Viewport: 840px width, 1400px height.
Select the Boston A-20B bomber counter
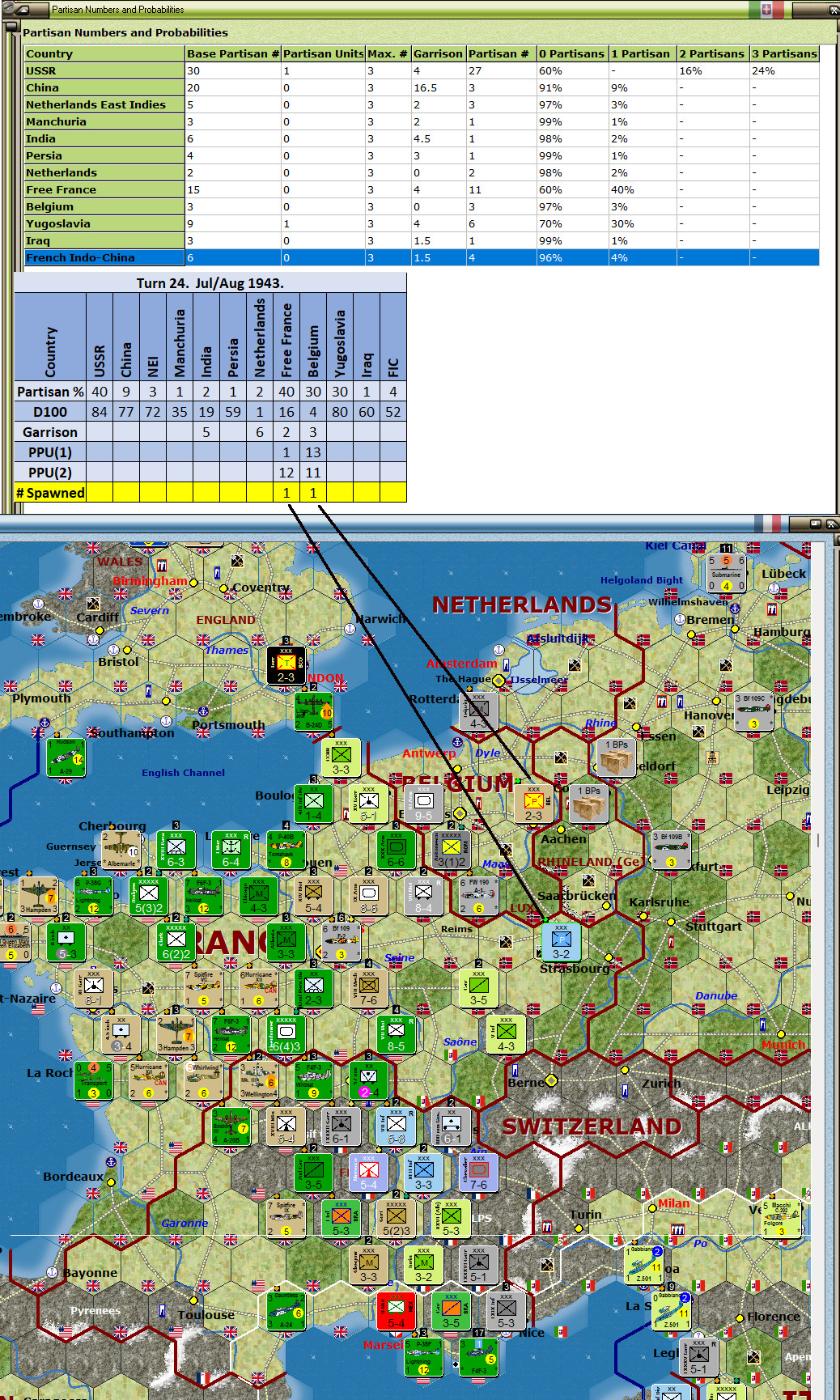[231, 1127]
